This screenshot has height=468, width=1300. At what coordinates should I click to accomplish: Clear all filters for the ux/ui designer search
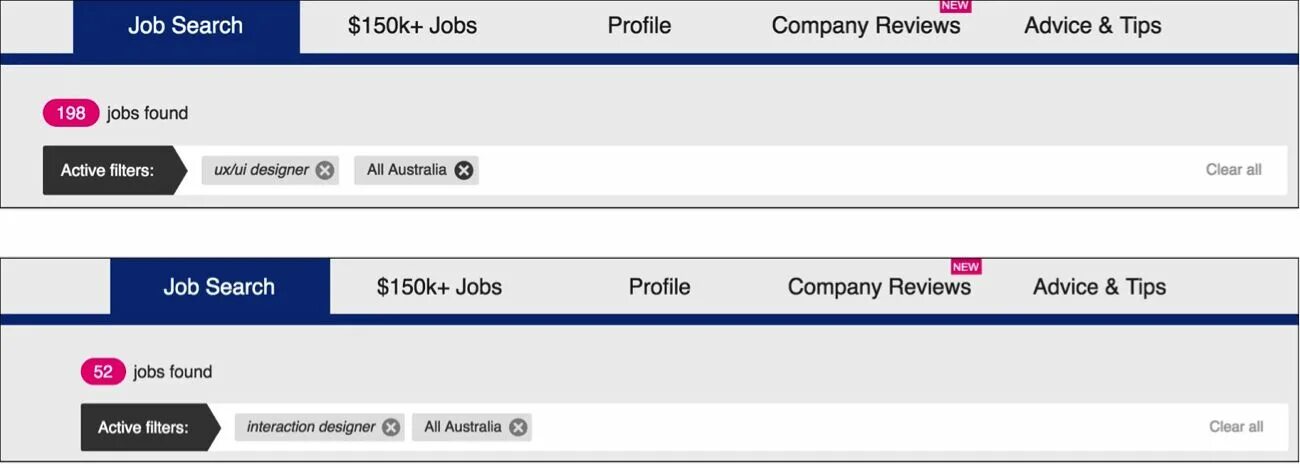[1233, 170]
